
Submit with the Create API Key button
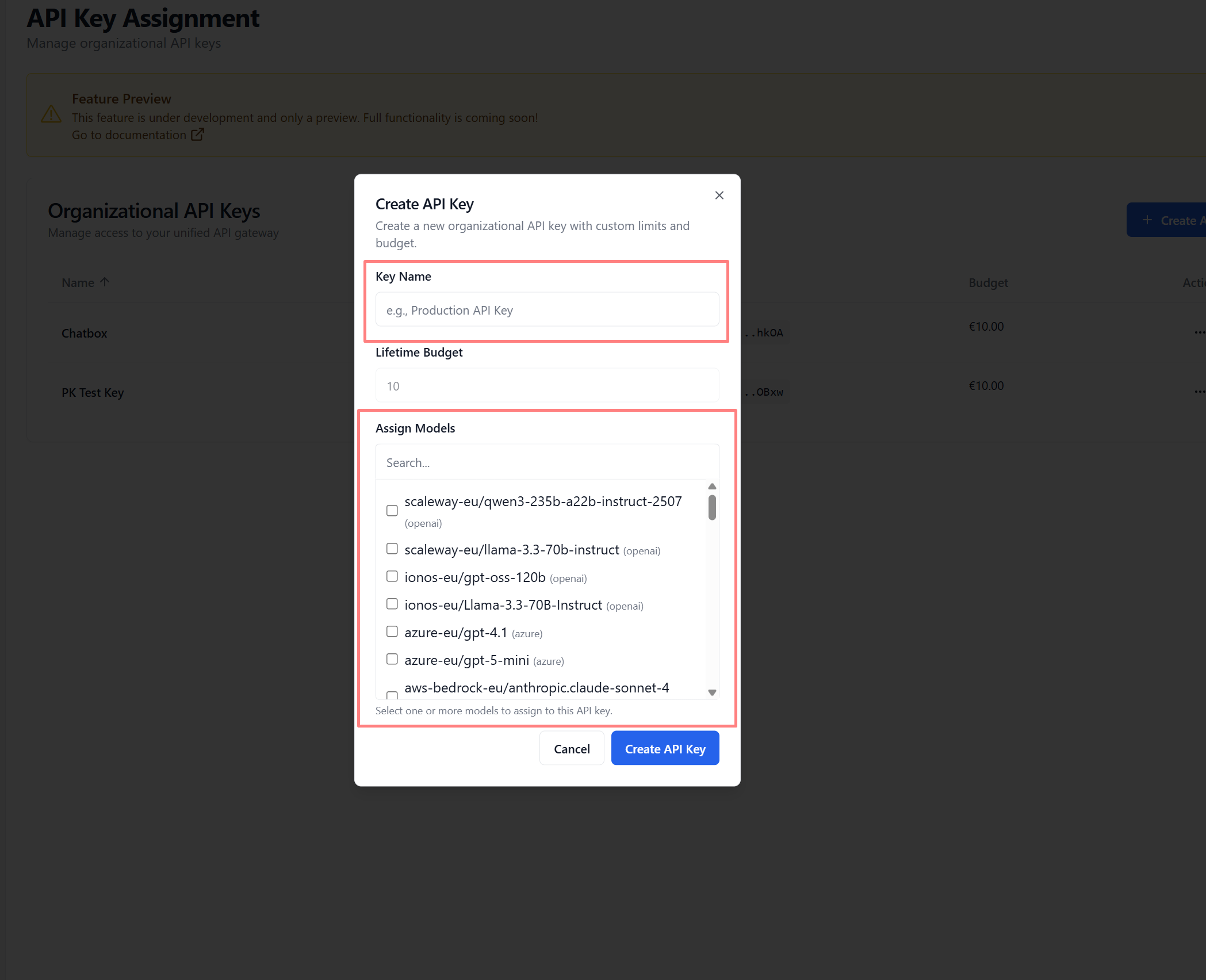pos(665,748)
